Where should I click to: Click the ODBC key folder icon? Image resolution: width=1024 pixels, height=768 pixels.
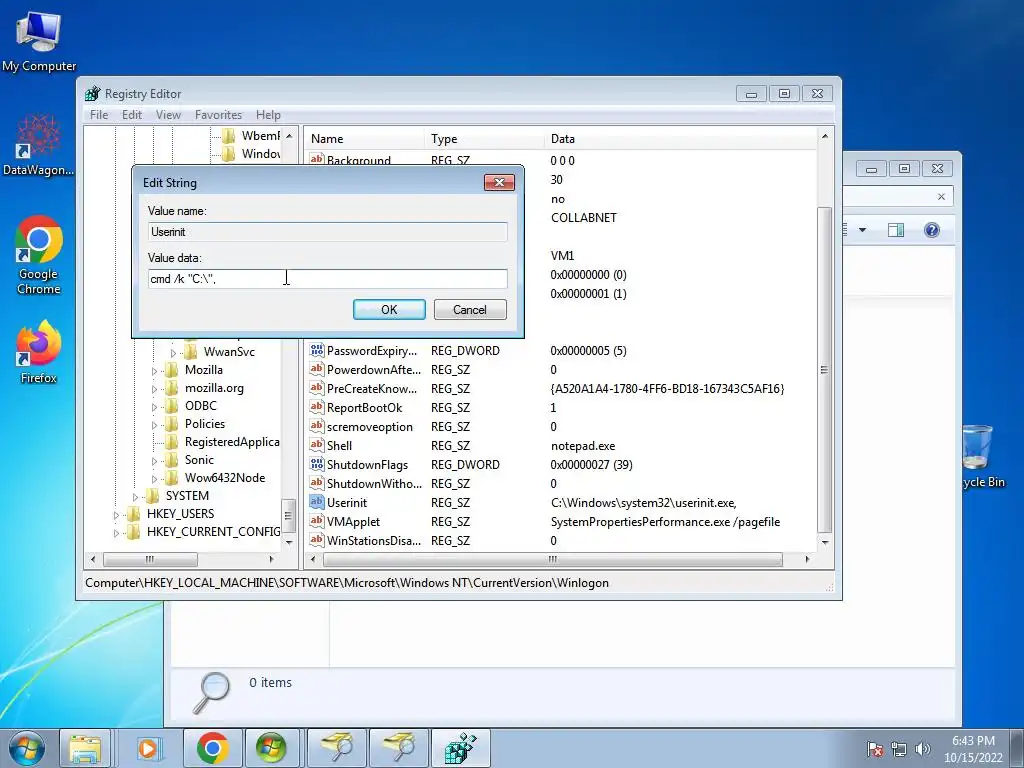[x=172, y=406]
